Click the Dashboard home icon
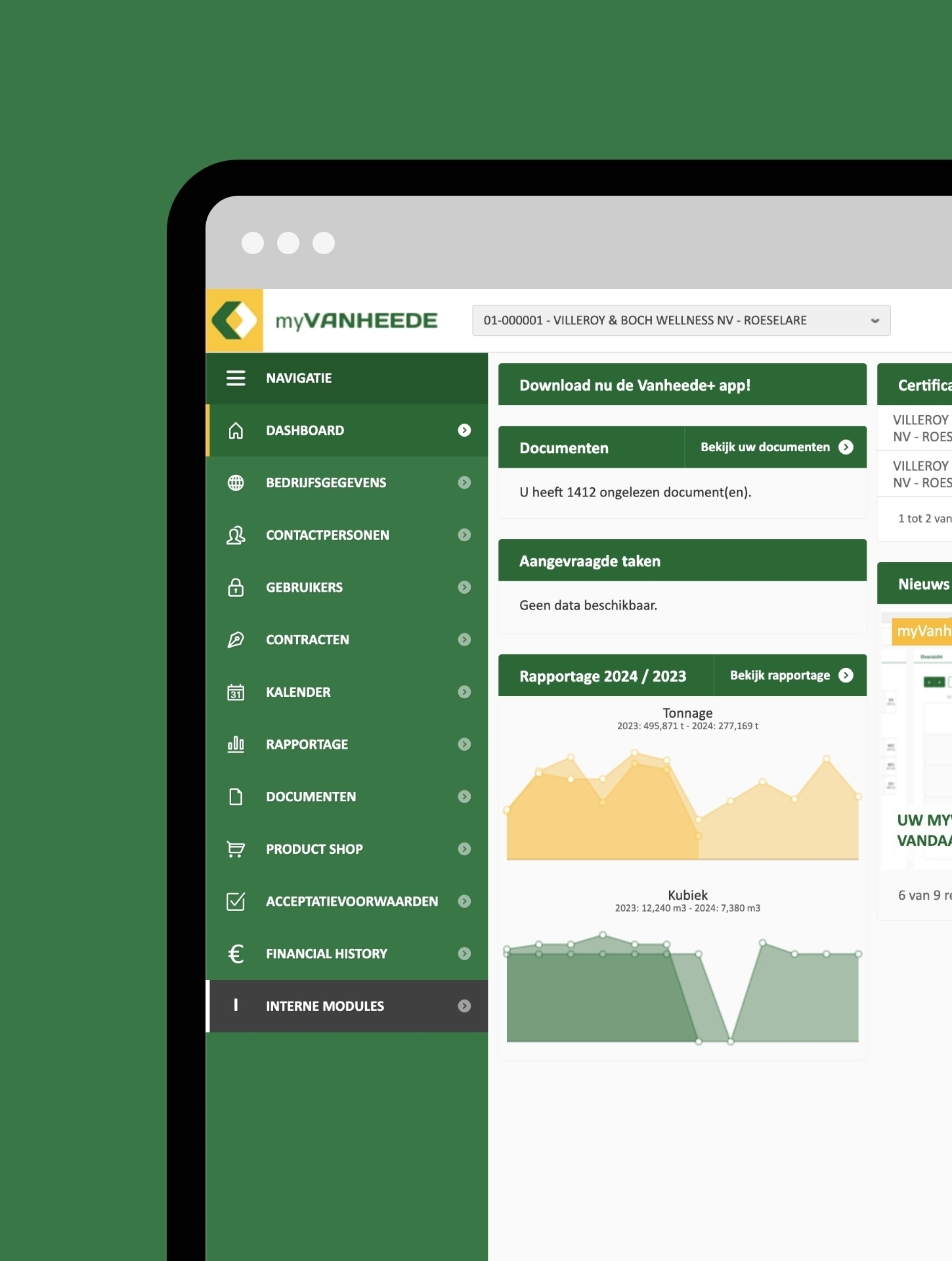The width and height of the screenshot is (952, 1261). click(x=236, y=431)
